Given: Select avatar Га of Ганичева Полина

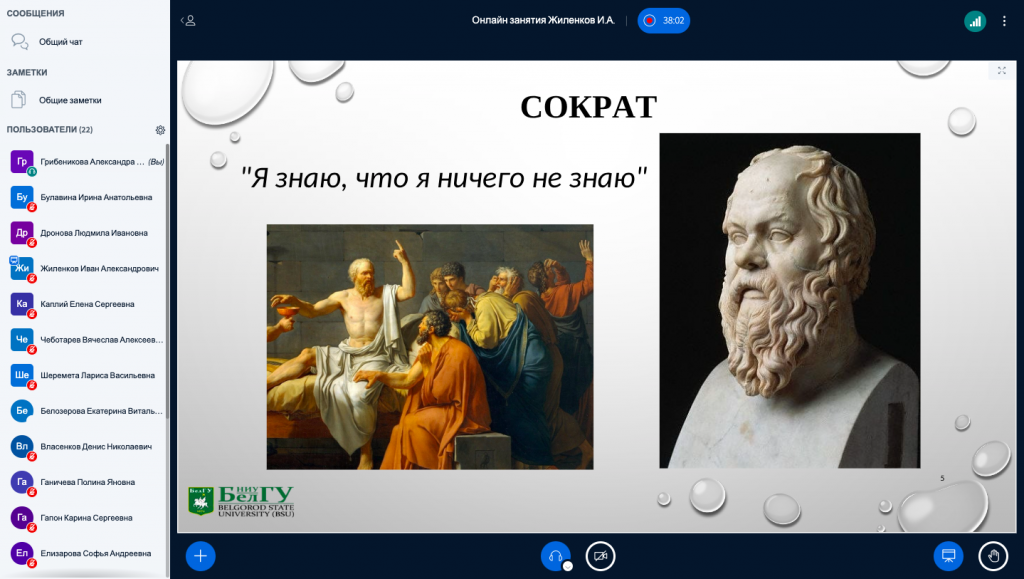Looking at the screenshot, I should (22, 482).
